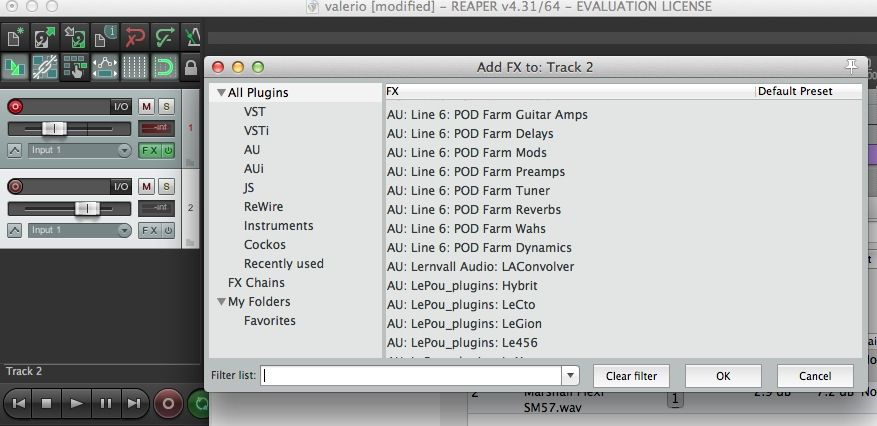The height and width of the screenshot is (426, 877).
Task: Mute track 1
Action: point(147,107)
